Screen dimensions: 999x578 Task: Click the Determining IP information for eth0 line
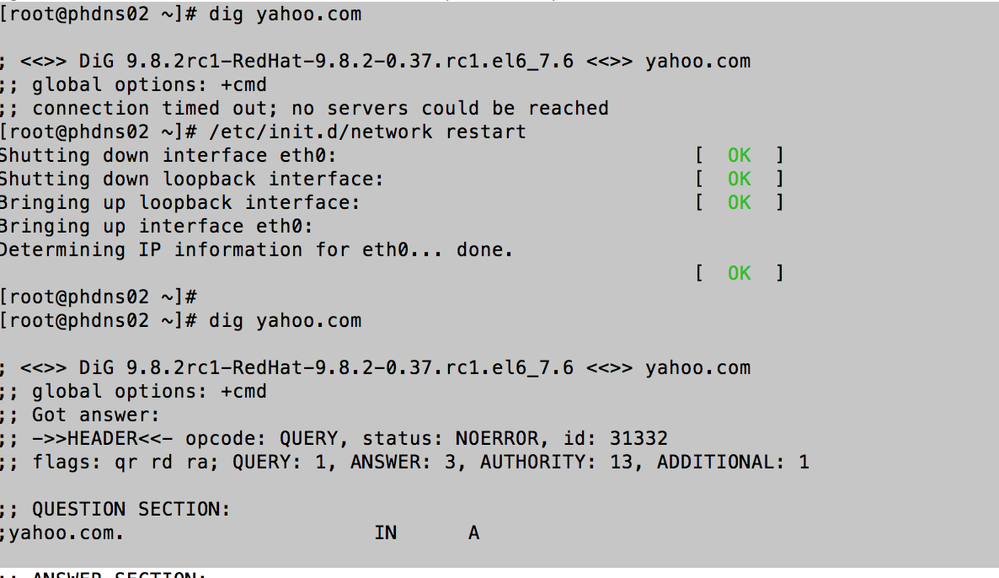tap(256, 250)
